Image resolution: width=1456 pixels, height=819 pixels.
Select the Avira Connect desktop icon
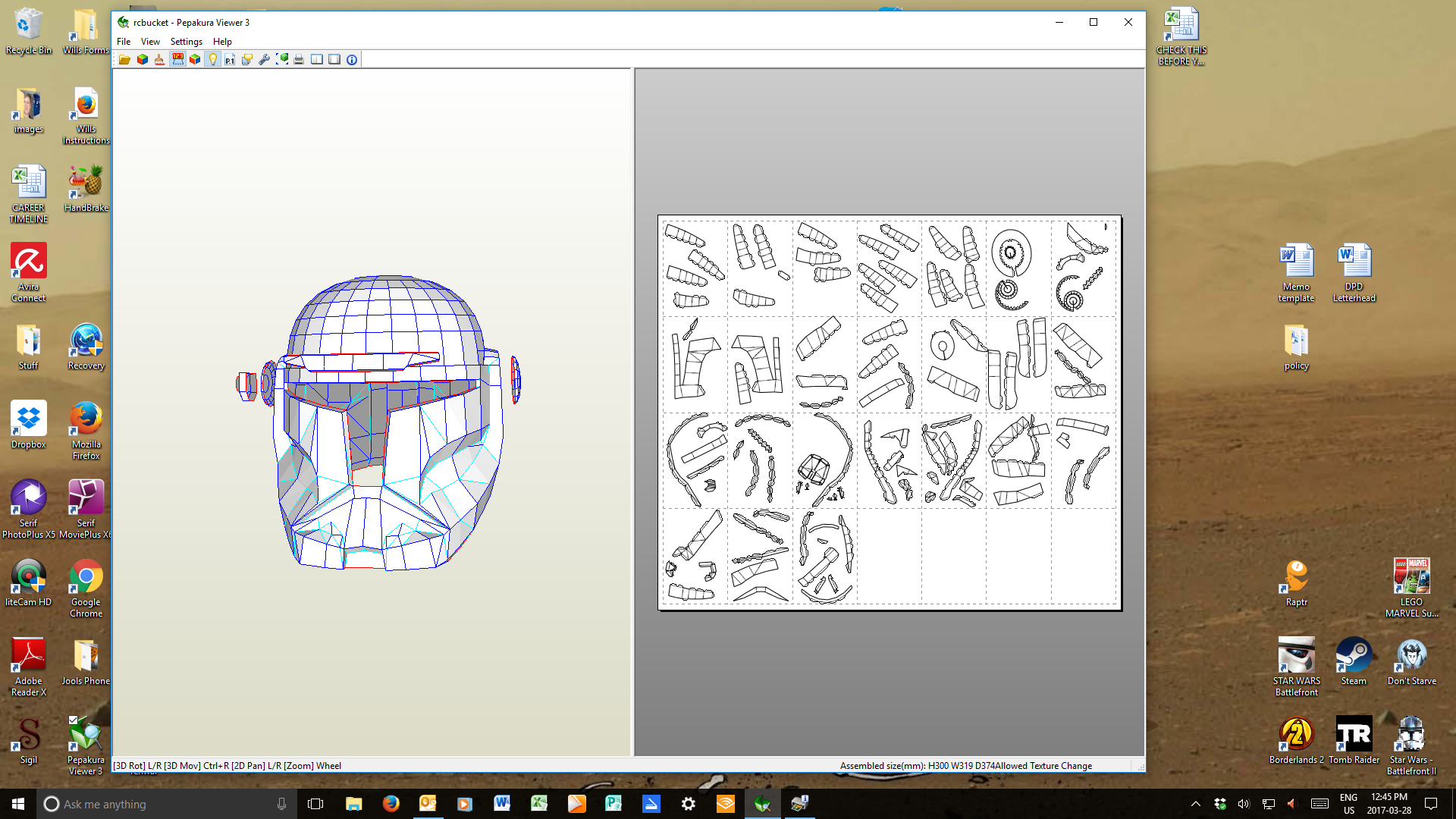coord(29,273)
